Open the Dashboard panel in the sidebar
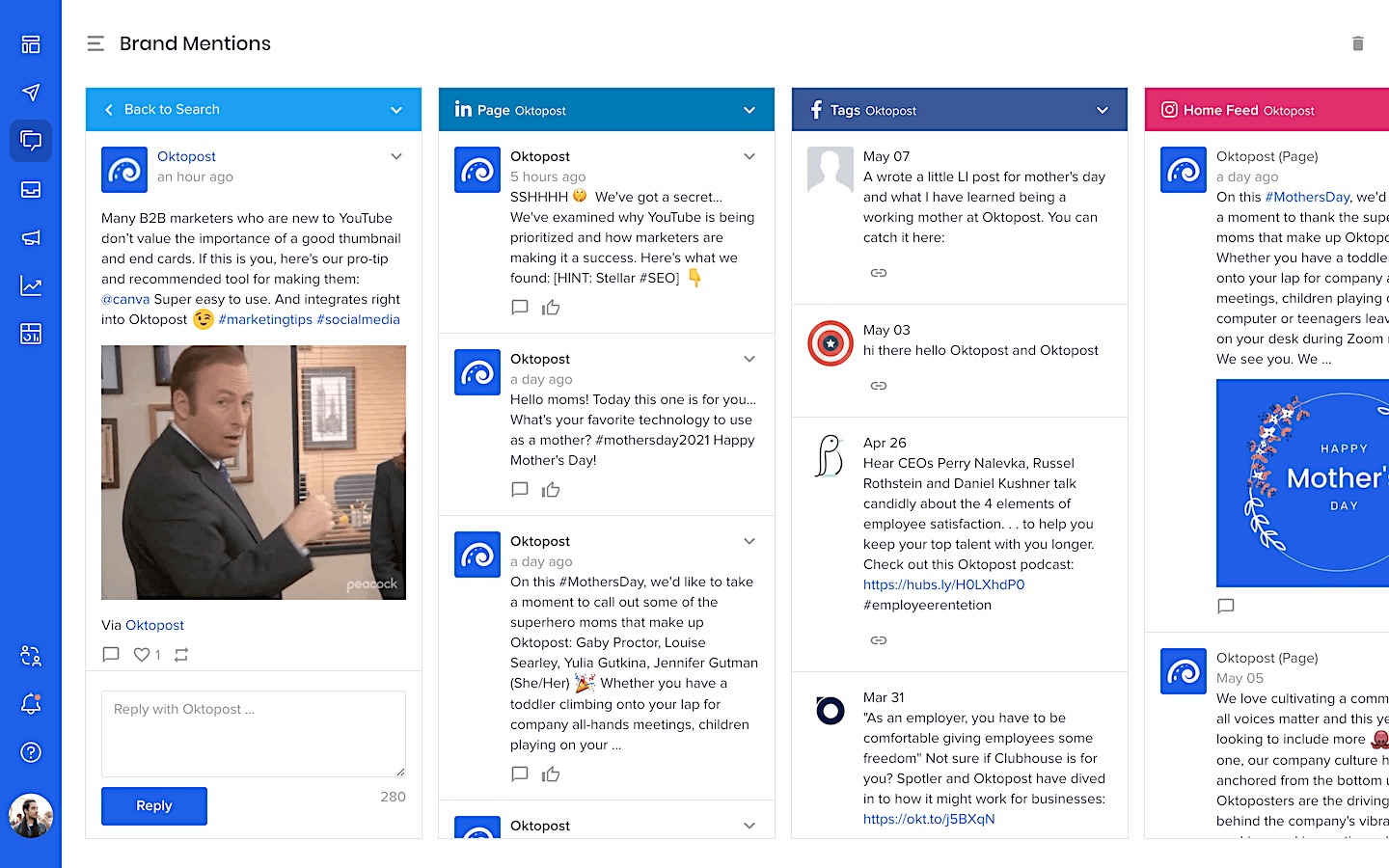Screen dimensions: 1389x868 coord(31,44)
